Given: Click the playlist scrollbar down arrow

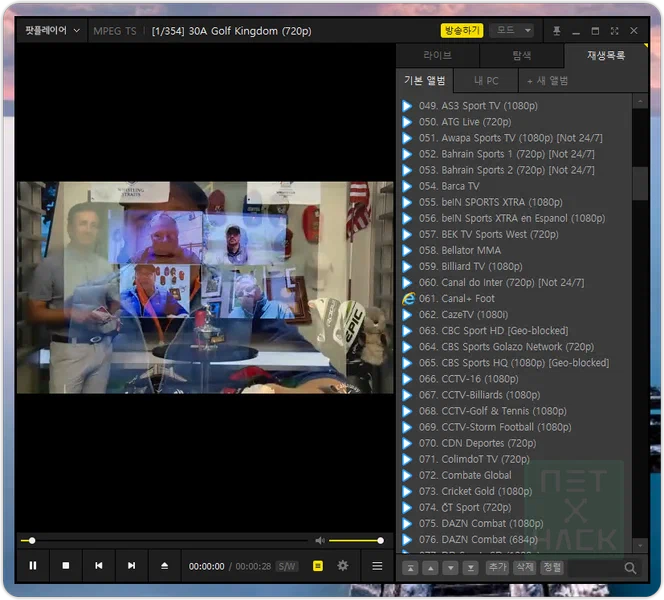Looking at the screenshot, I should pos(640,545).
